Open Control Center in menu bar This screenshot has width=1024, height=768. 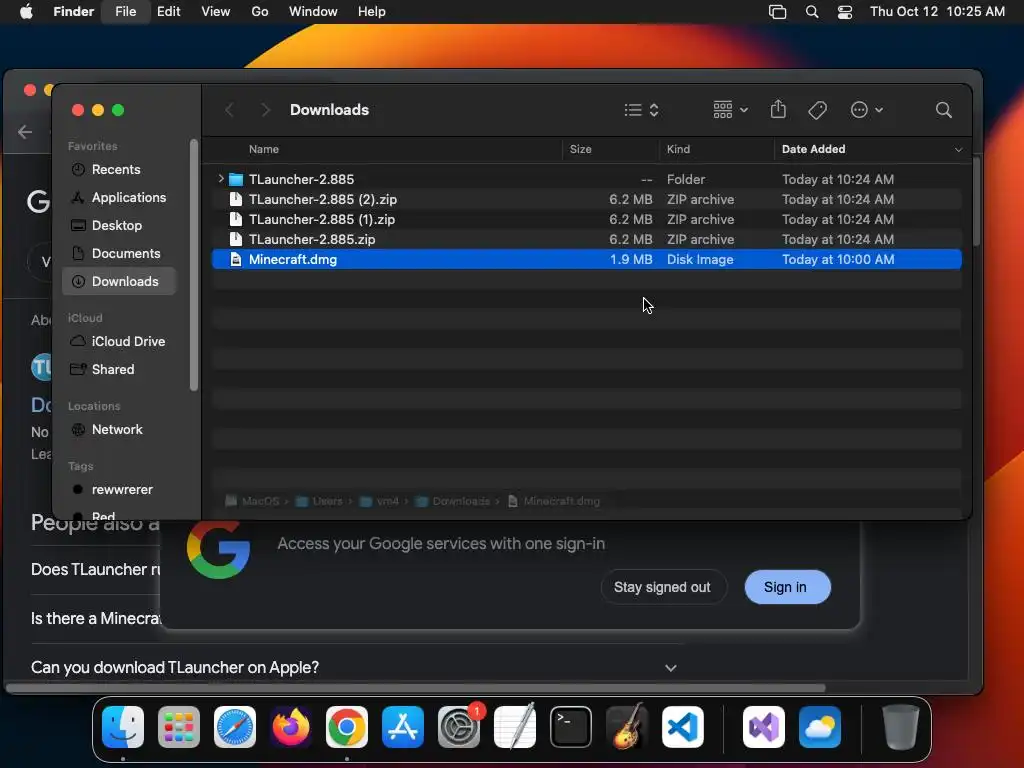(845, 12)
